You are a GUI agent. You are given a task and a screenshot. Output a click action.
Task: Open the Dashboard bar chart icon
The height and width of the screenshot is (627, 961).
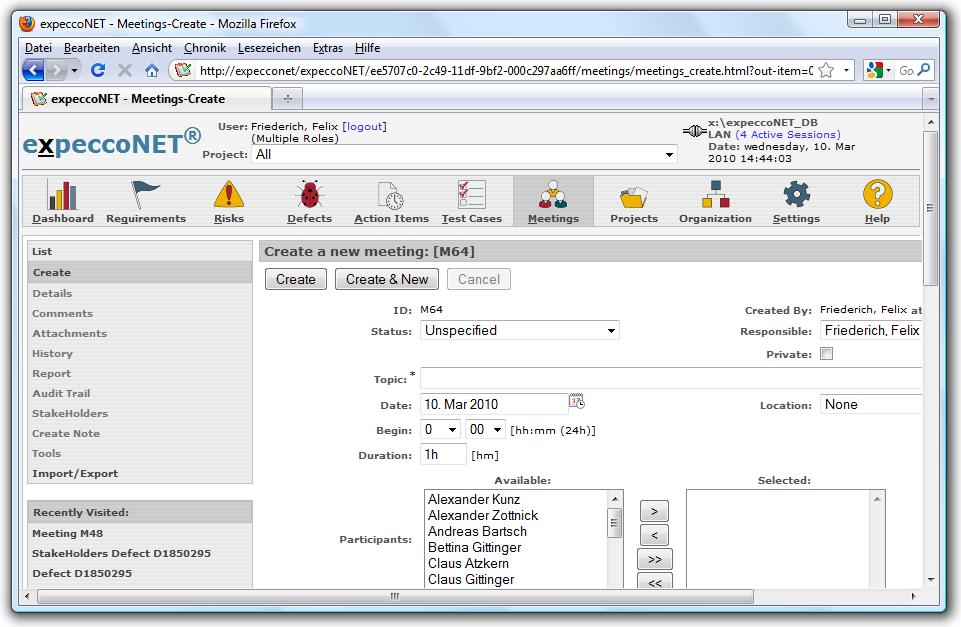(62, 195)
